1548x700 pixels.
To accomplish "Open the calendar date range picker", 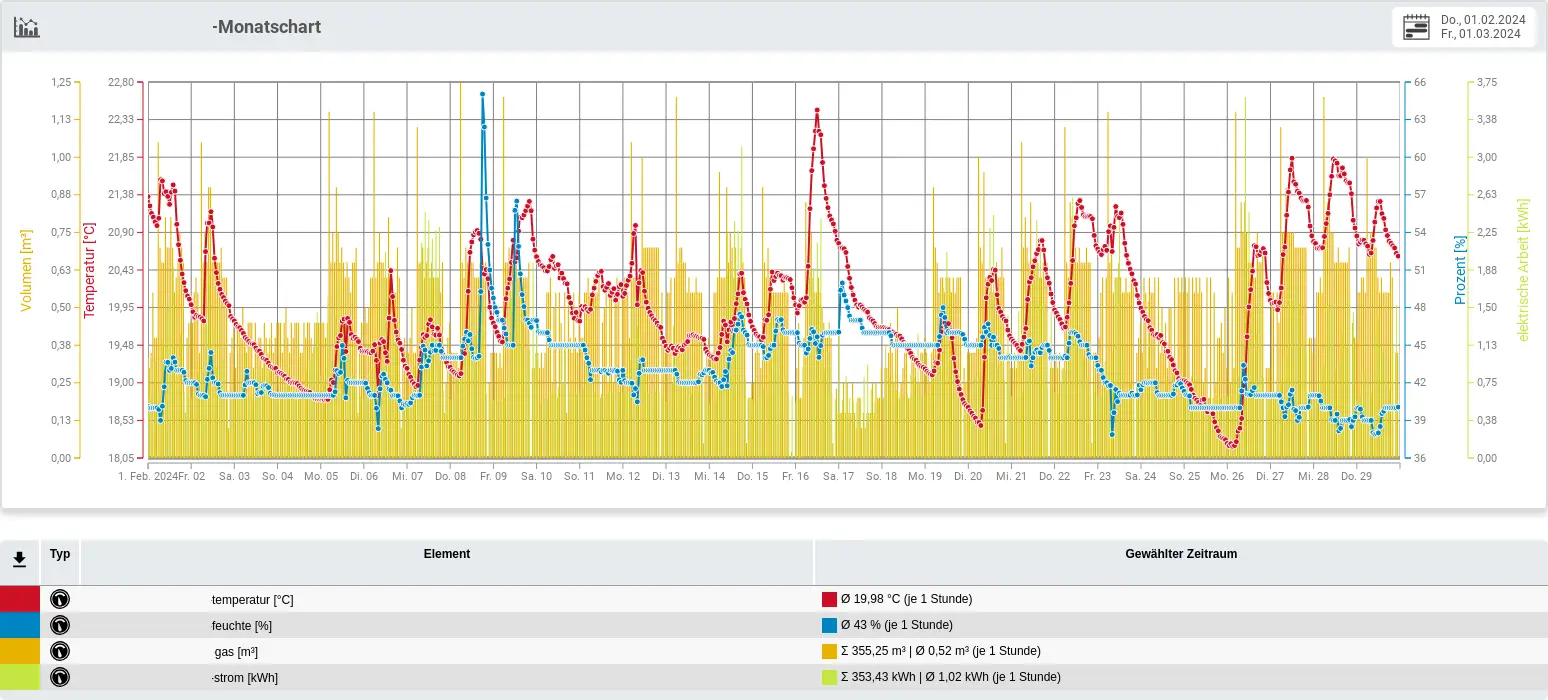I will coord(1416,27).
